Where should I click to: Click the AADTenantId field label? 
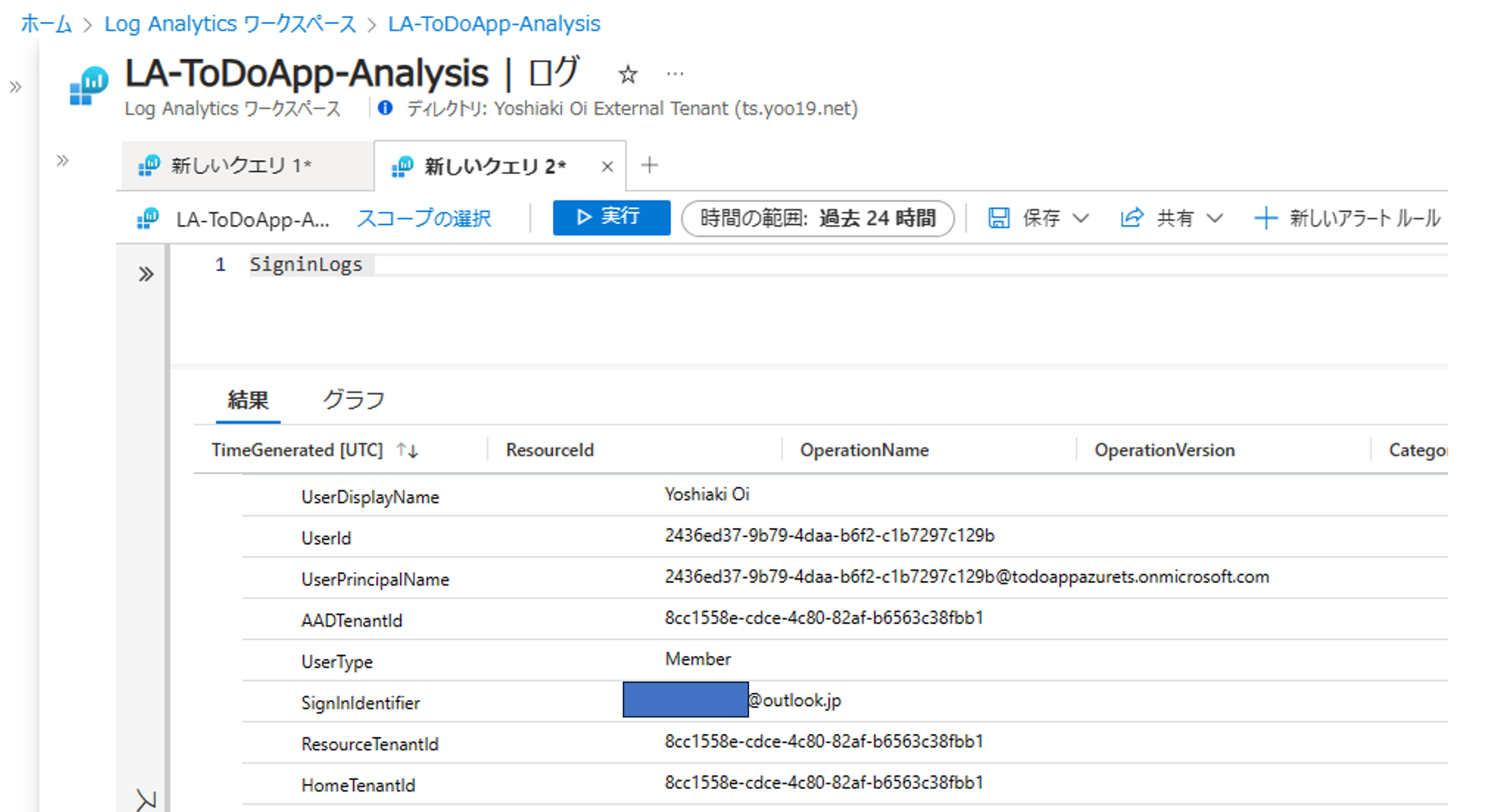[352, 621]
